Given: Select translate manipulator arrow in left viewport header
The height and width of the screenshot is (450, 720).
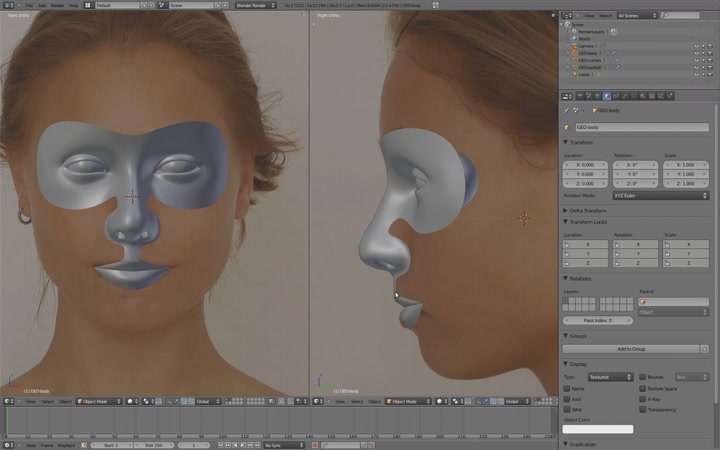Looking at the screenshot, I should pos(176,401).
